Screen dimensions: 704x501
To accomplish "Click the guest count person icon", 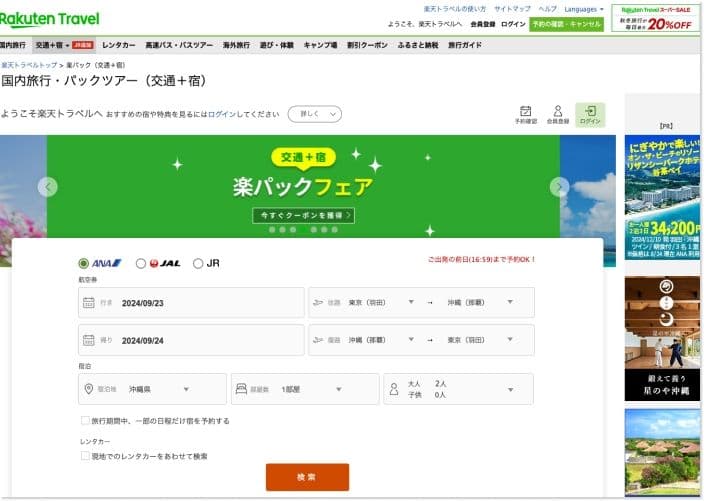I will [394, 389].
